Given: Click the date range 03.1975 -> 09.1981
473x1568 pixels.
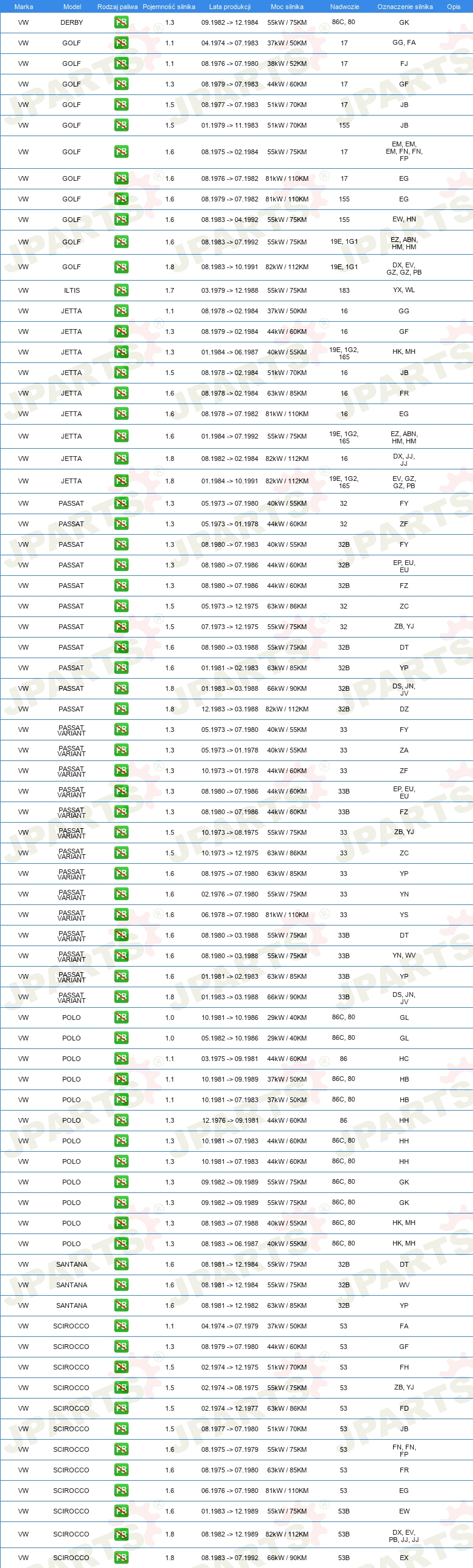Looking at the screenshot, I should pos(229,1059).
